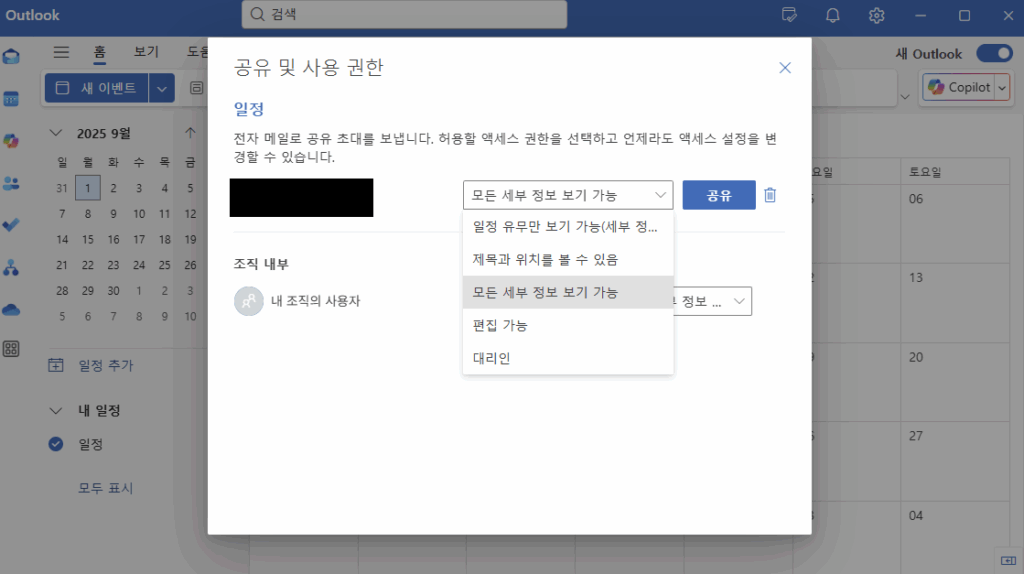This screenshot has height=574, width=1024.
Task: Open the OneDrive cloud icon in the sidebar
Action: [11, 310]
